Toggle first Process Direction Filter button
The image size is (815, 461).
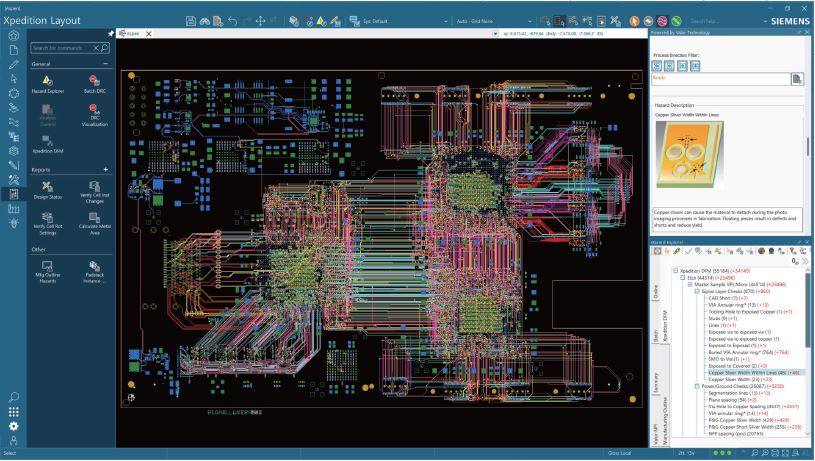coord(657,65)
